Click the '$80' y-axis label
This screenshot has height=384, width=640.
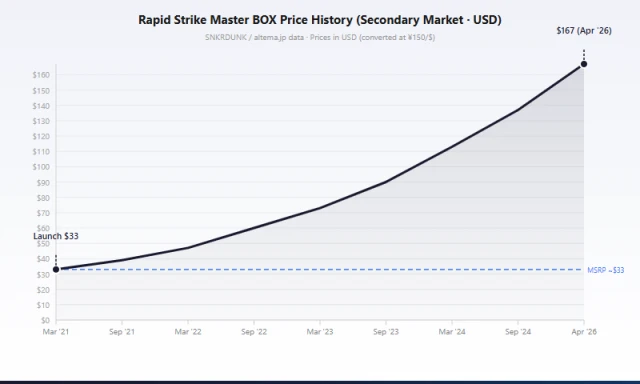point(43,198)
